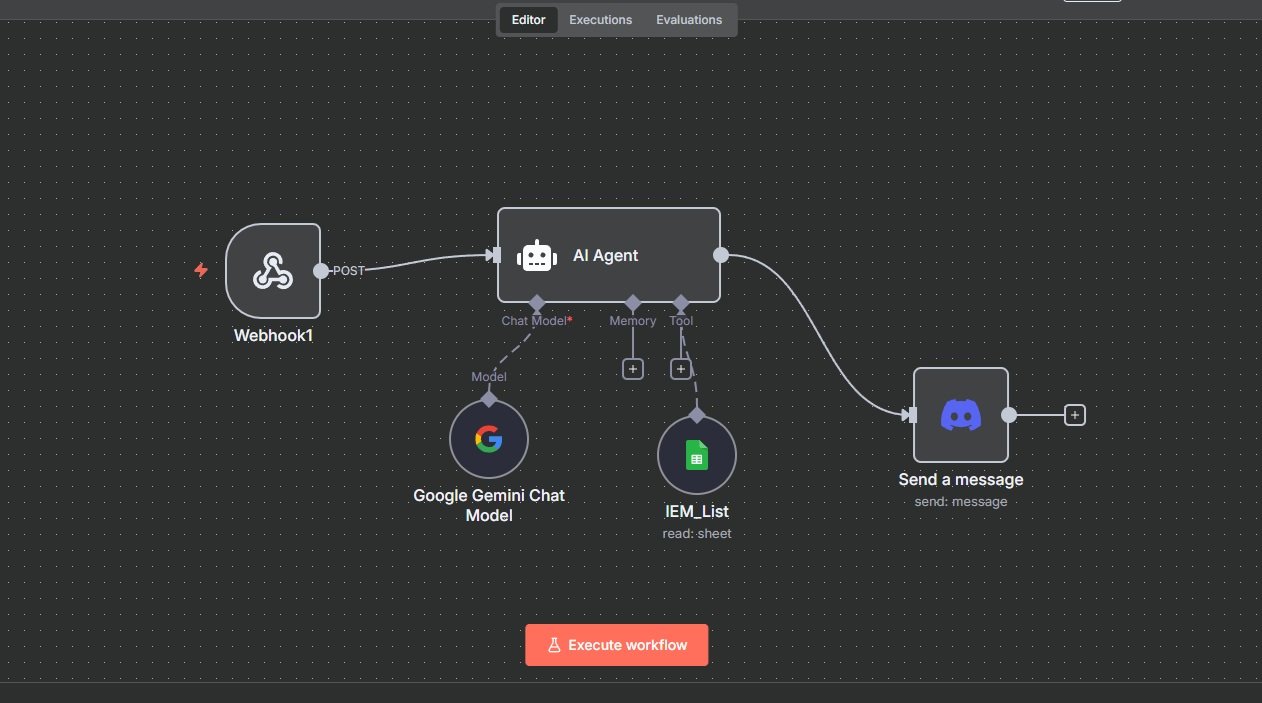This screenshot has height=703, width=1262.
Task: Select the Editor tab
Action: (x=528, y=19)
